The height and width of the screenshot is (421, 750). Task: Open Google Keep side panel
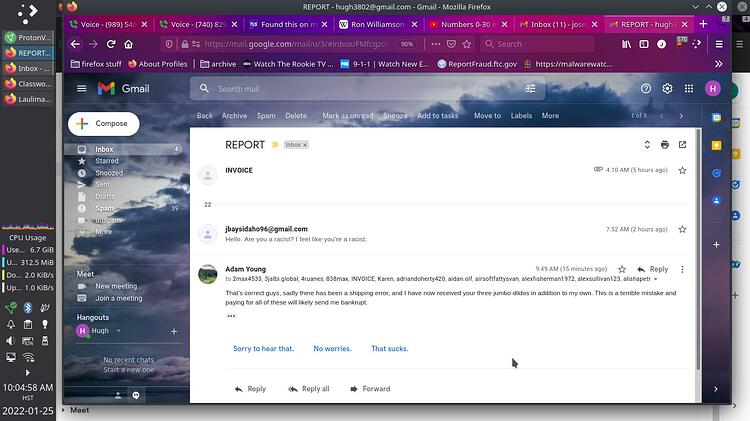(716, 145)
